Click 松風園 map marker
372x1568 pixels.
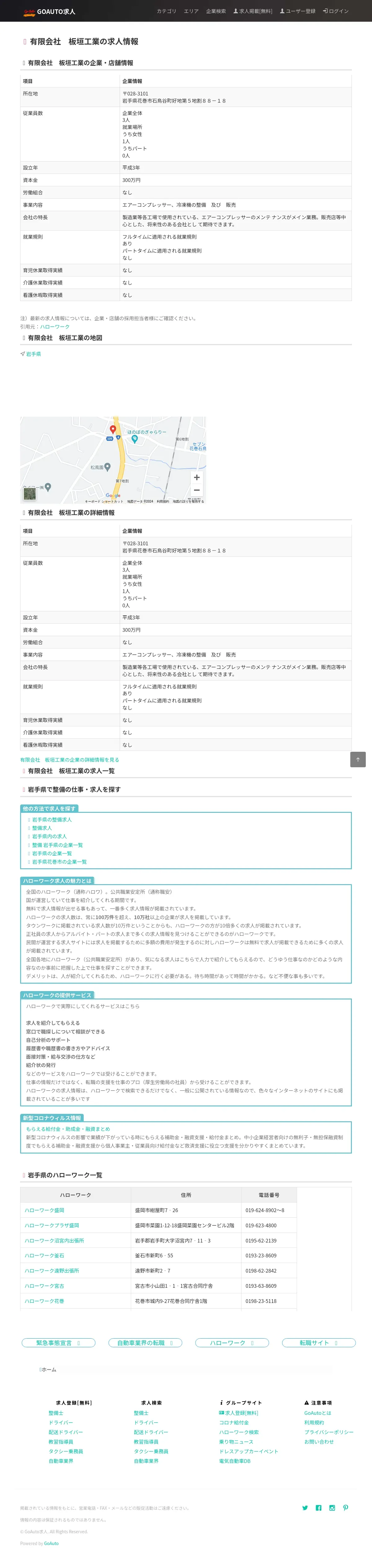click(x=107, y=467)
